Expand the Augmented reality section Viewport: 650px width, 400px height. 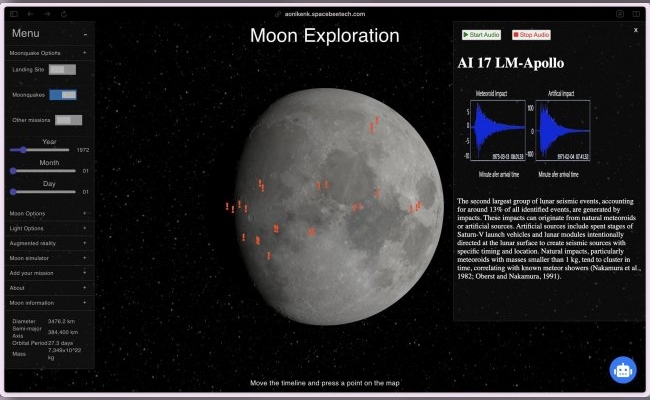pyautogui.click(x=48, y=243)
